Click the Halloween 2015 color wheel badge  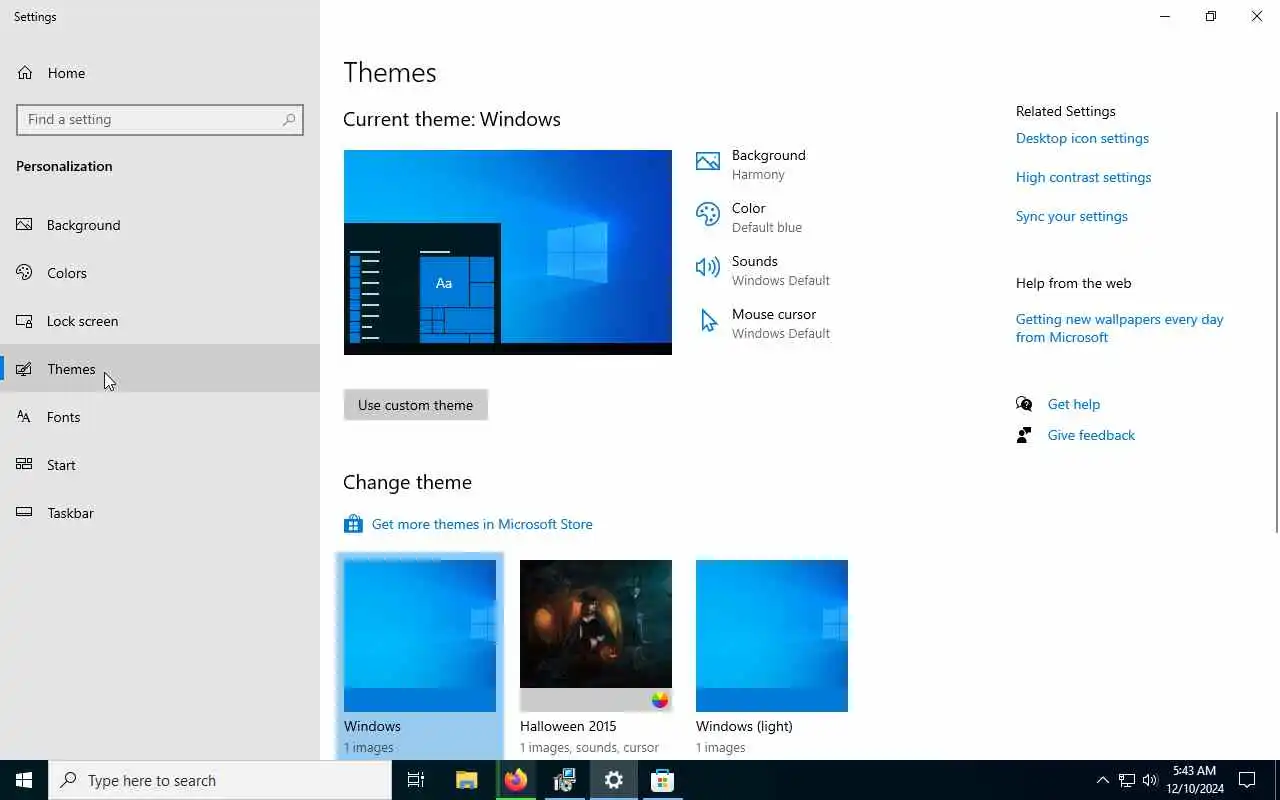coord(659,700)
